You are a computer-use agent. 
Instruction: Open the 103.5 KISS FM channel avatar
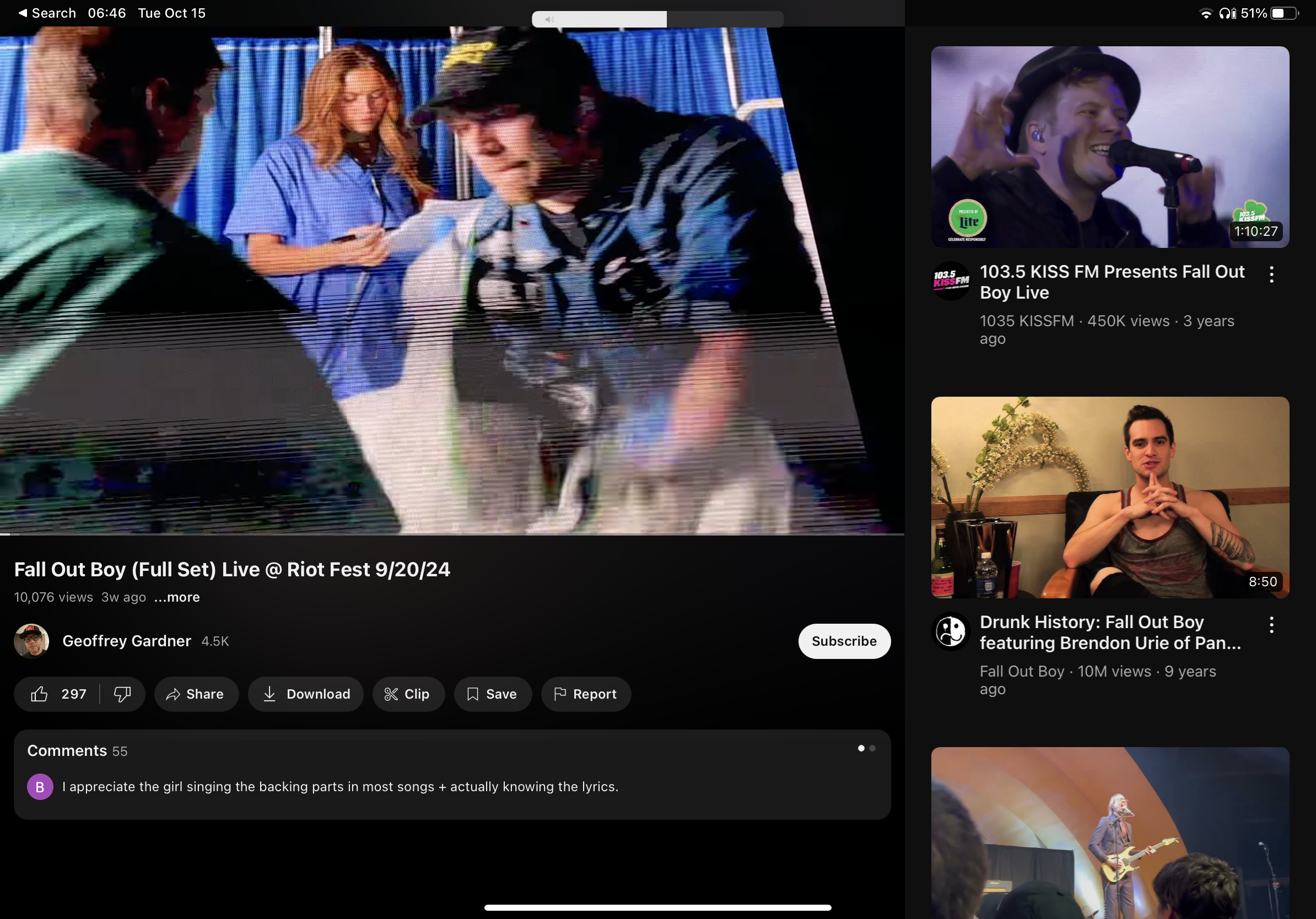coord(951,281)
